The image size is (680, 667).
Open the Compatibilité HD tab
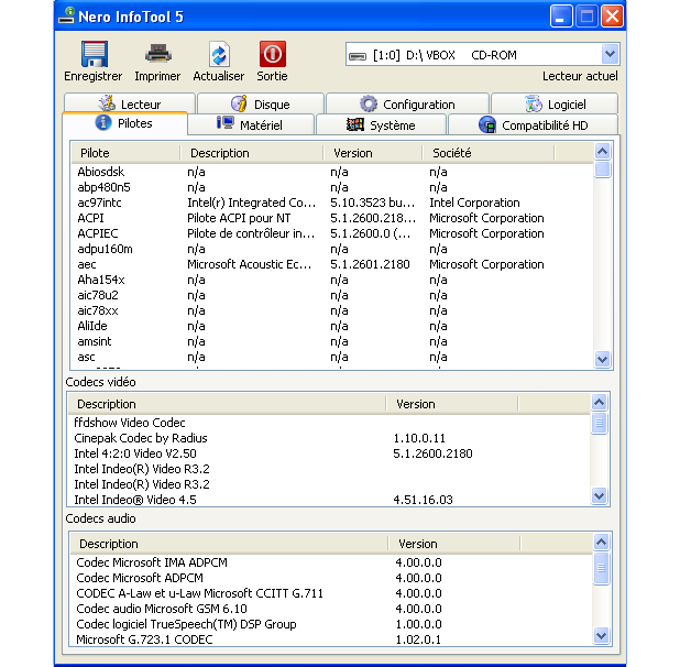tap(533, 125)
